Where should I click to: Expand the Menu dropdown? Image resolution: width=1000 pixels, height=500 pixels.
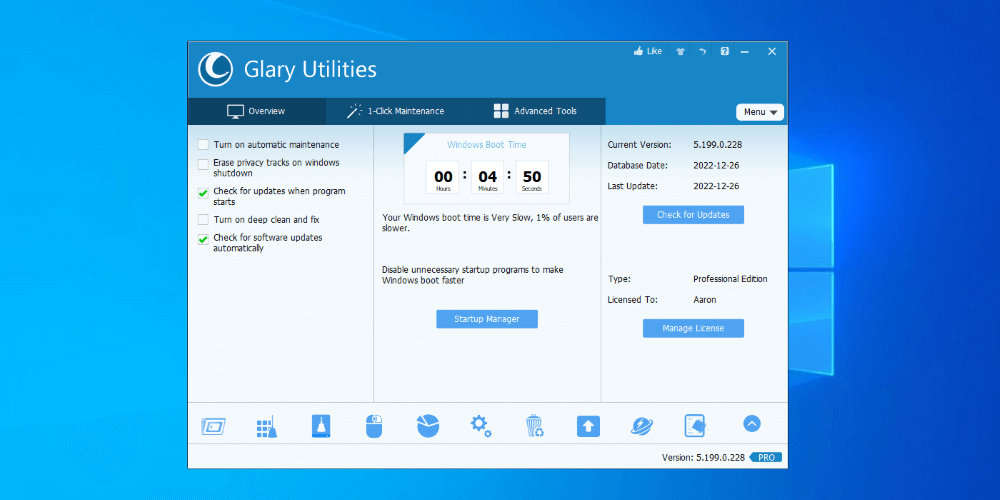760,112
